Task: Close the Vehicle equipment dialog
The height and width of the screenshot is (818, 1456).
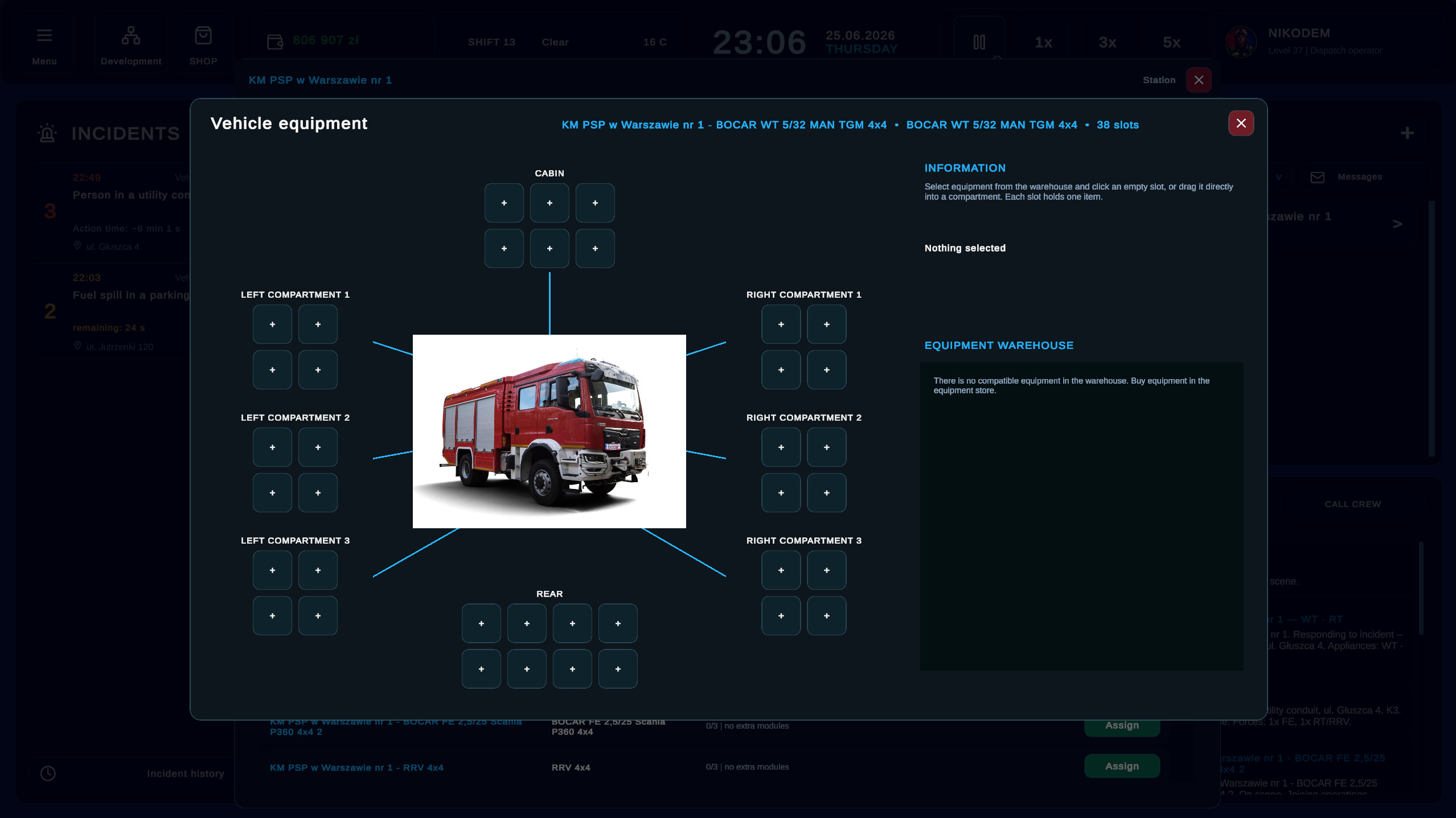Action: point(1241,124)
